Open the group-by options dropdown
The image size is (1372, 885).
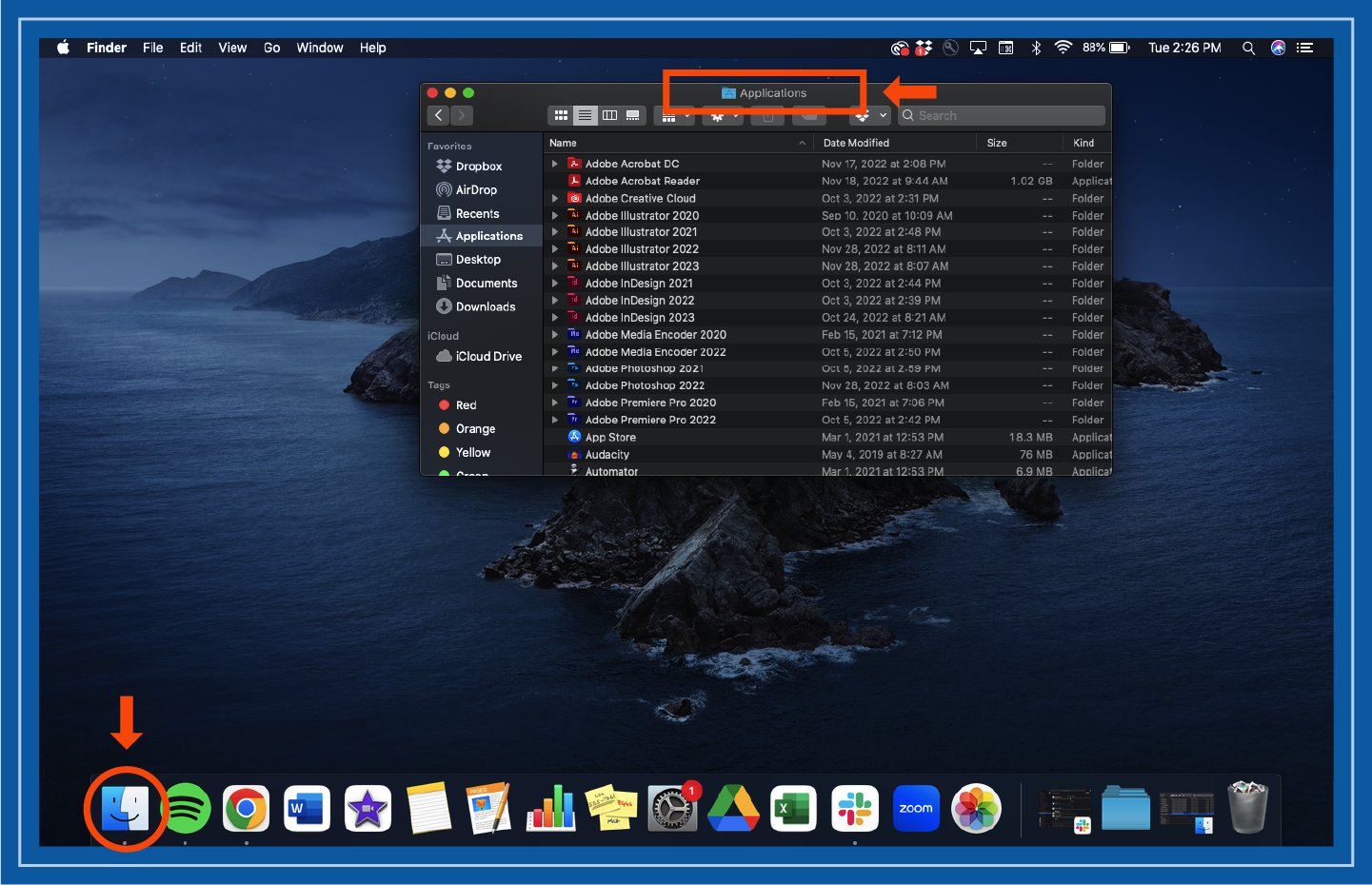[x=675, y=116]
